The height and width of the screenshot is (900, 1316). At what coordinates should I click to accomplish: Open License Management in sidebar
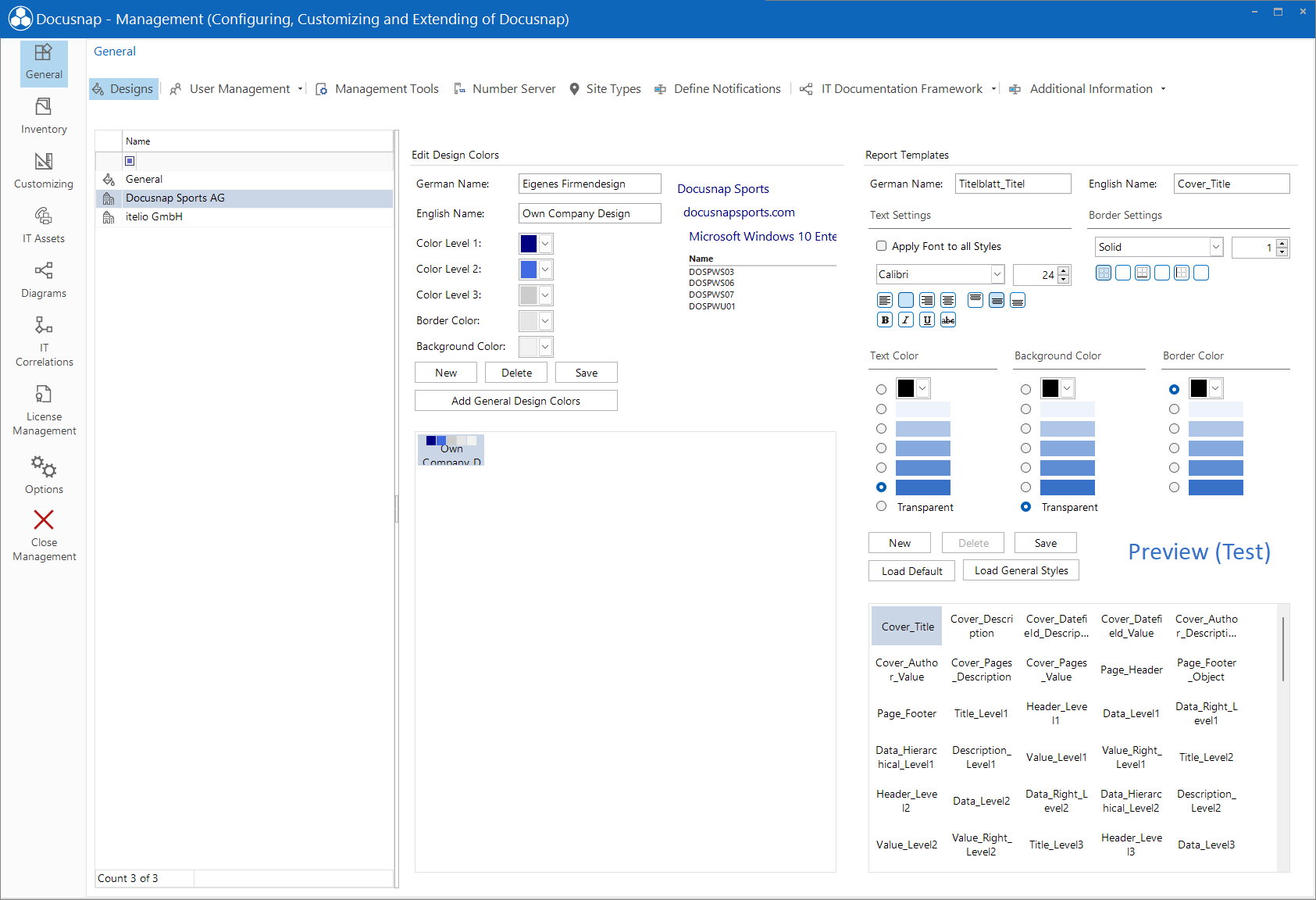44,410
